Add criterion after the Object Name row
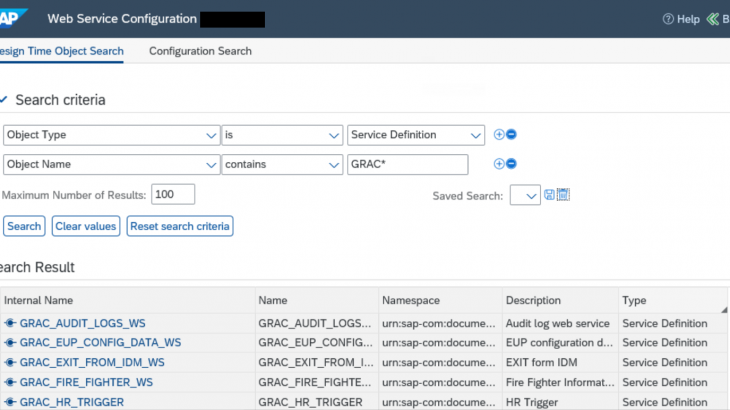 pos(499,164)
